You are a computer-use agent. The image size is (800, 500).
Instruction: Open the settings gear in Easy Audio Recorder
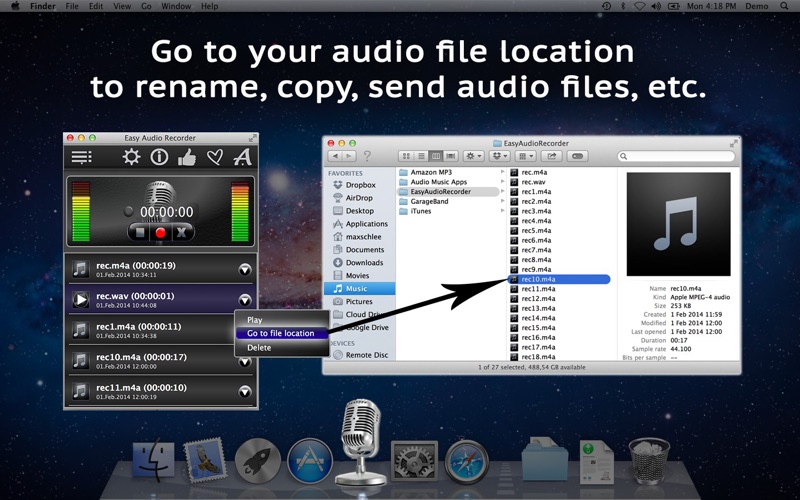click(131, 157)
